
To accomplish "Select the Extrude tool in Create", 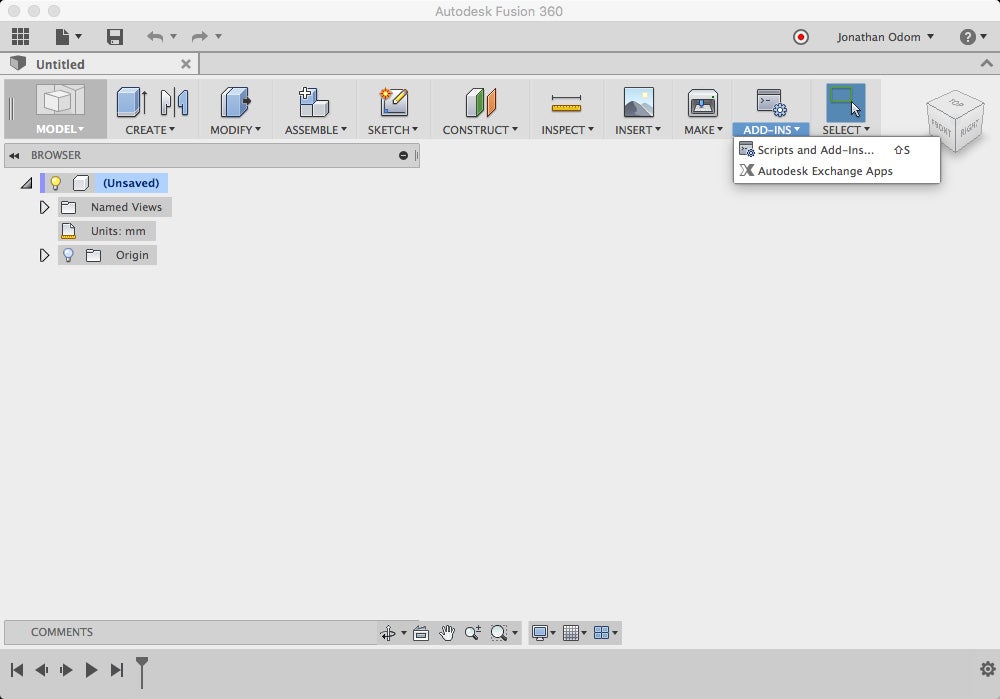I will pos(132,102).
